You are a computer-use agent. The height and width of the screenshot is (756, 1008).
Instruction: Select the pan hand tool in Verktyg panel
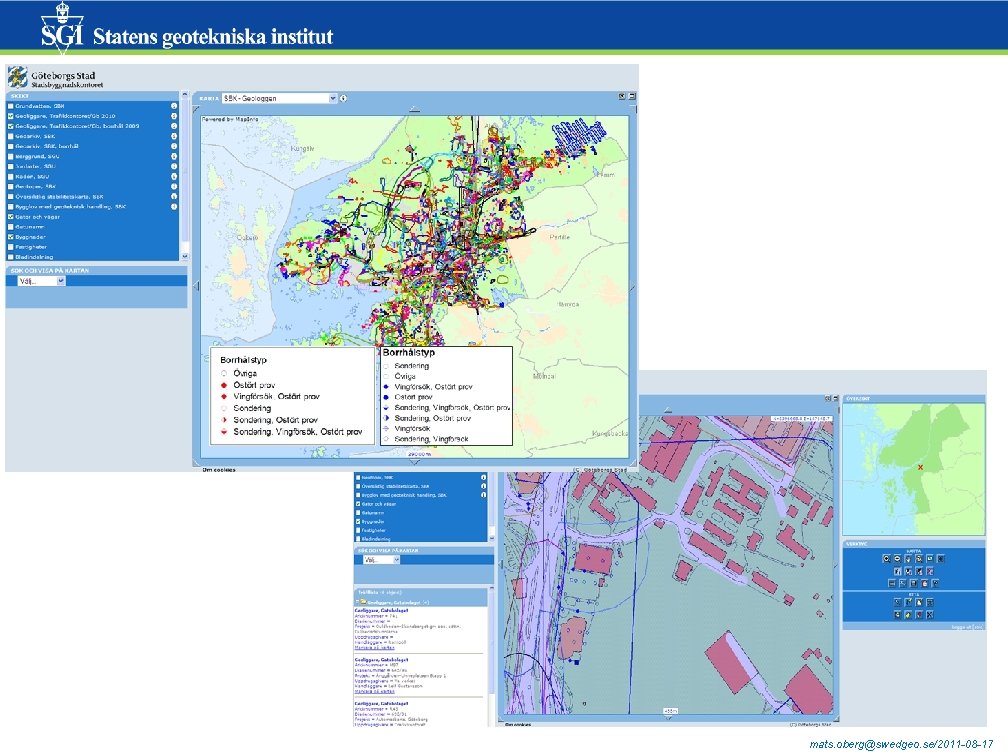[x=908, y=559]
